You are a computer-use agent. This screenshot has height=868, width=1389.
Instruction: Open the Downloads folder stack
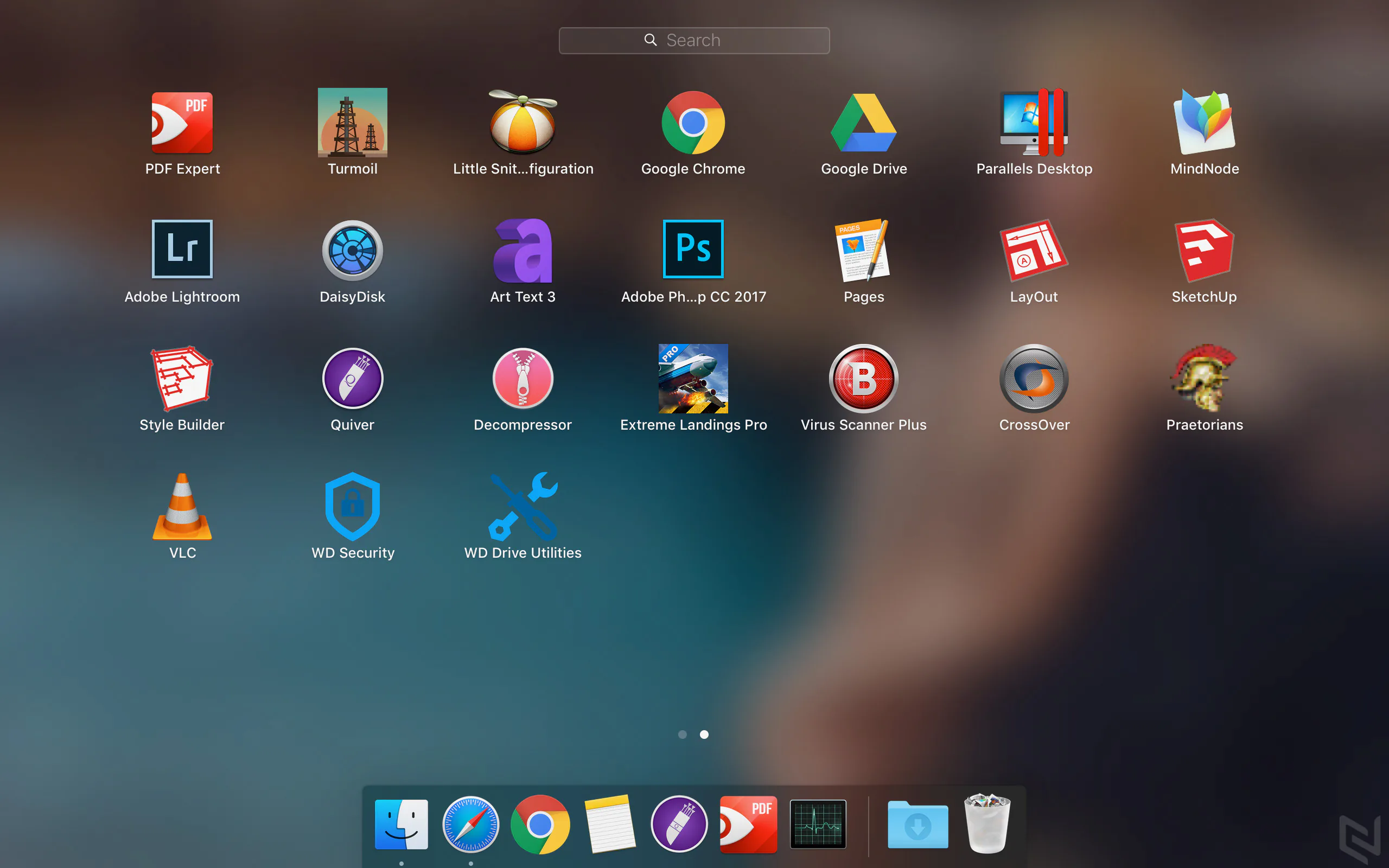[918, 825]
